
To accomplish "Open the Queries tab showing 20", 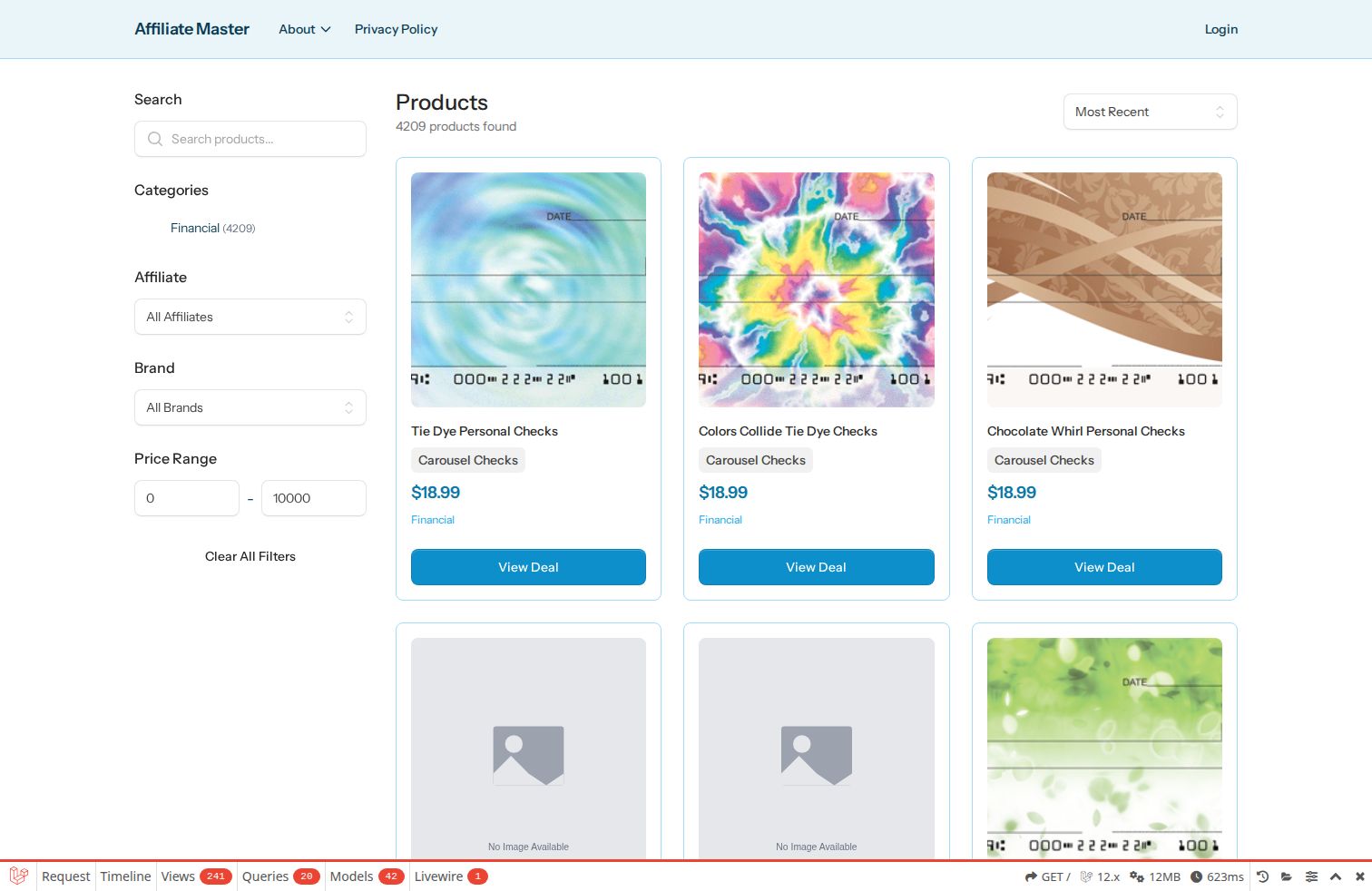I will (x=280, y=876).
